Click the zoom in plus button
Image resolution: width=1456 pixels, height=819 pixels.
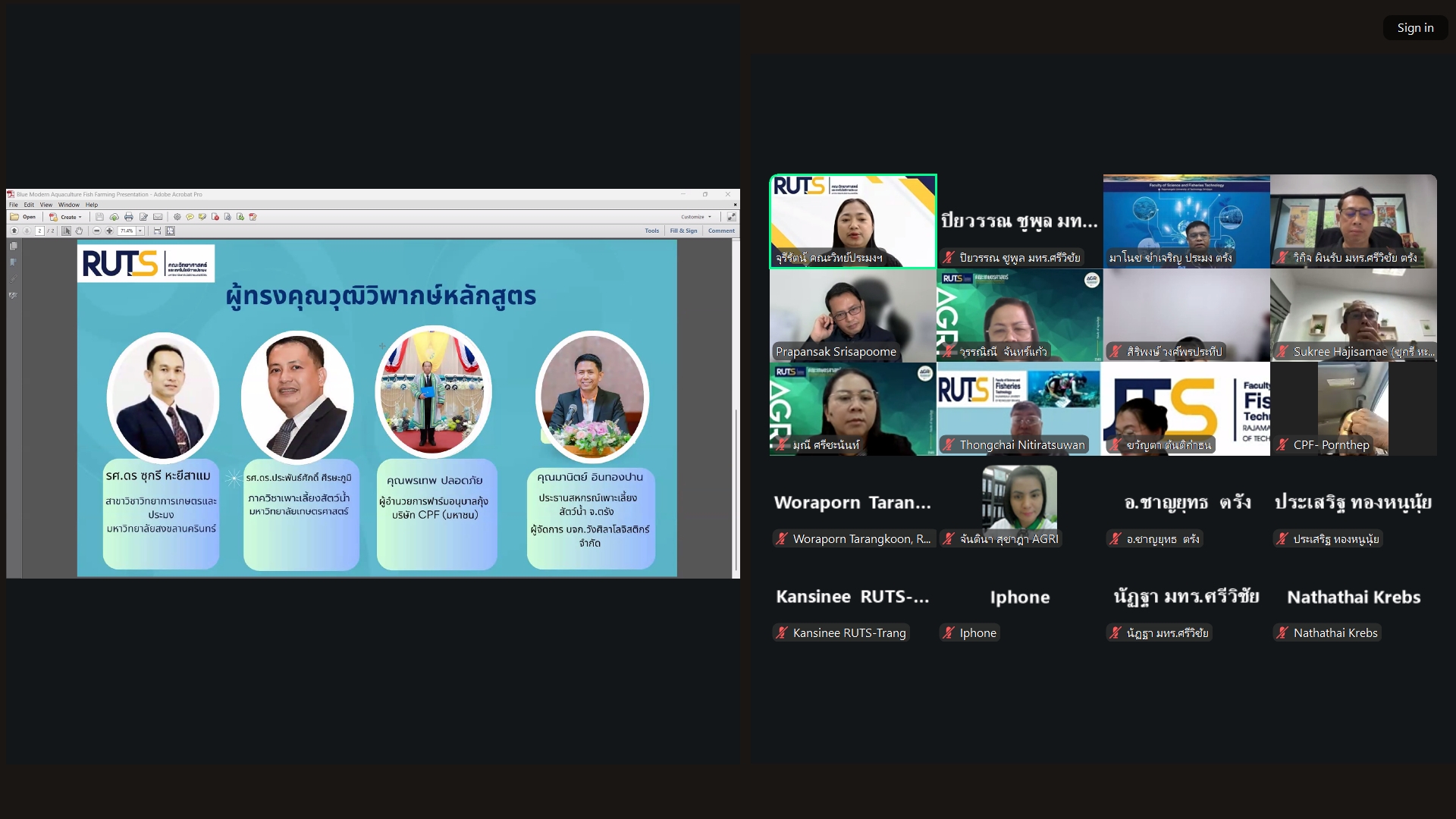tap(109, 231)
